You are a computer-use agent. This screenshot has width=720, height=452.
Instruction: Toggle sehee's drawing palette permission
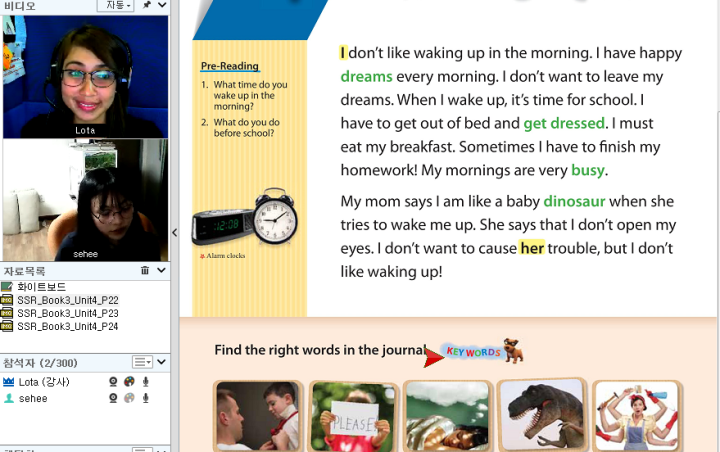(x=129, y=398)
